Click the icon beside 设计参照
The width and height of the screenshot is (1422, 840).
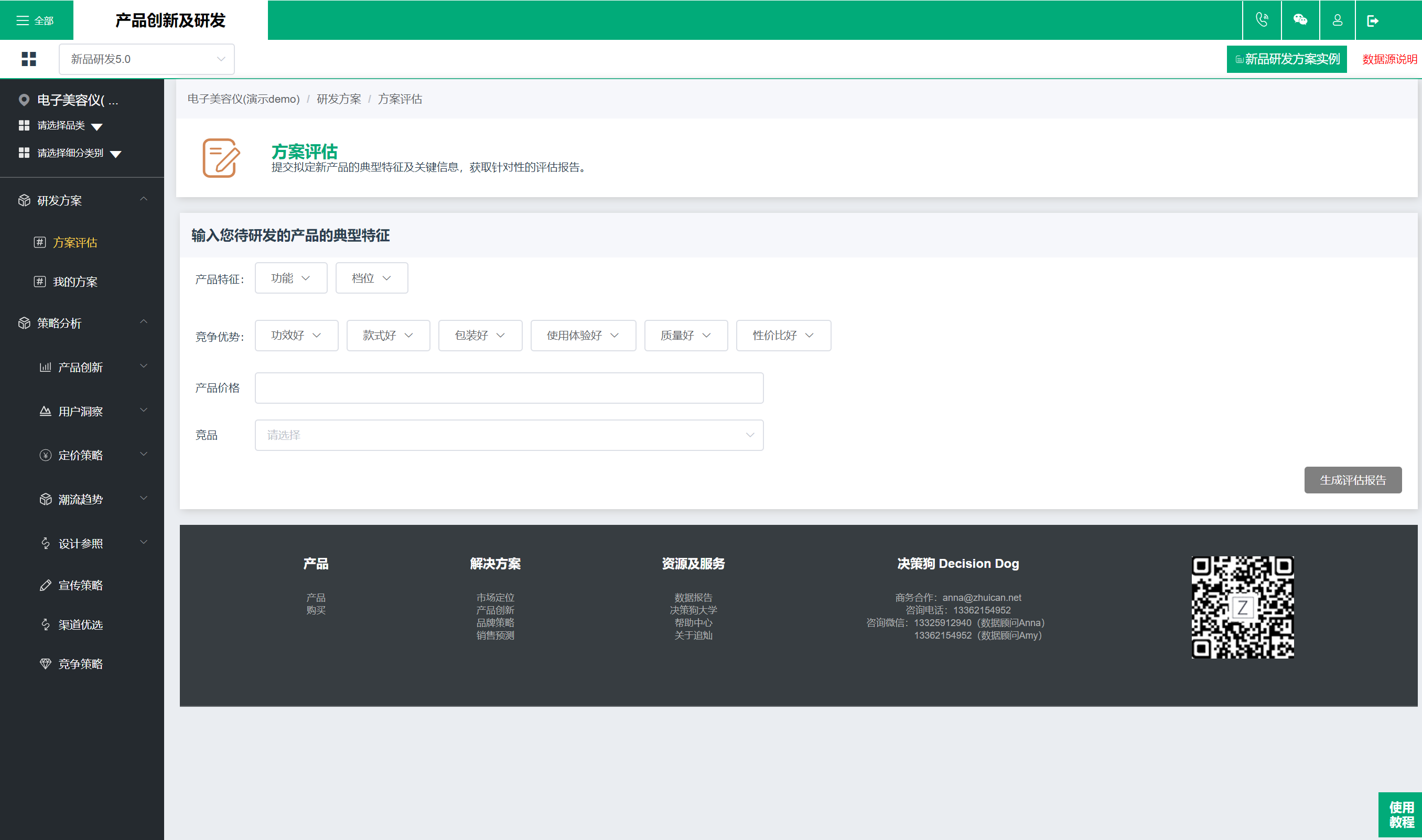[x=45, y=543]
